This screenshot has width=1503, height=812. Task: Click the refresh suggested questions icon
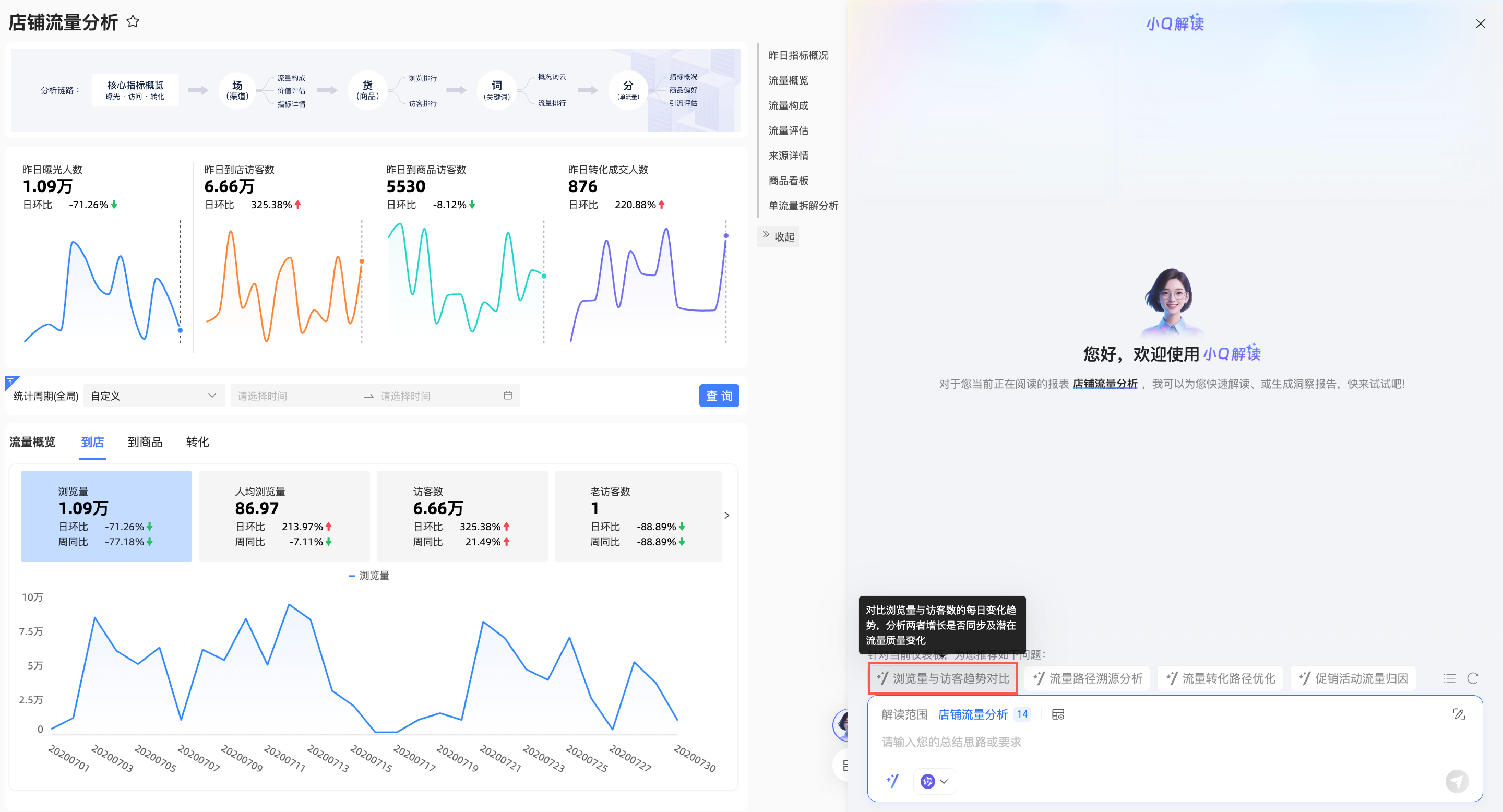(1473, 678)
